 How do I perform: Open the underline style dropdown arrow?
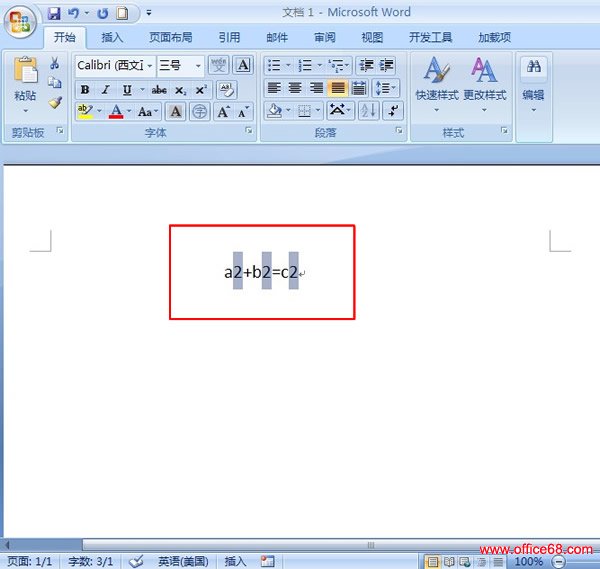pyautogui.click(x=142, y=90)
